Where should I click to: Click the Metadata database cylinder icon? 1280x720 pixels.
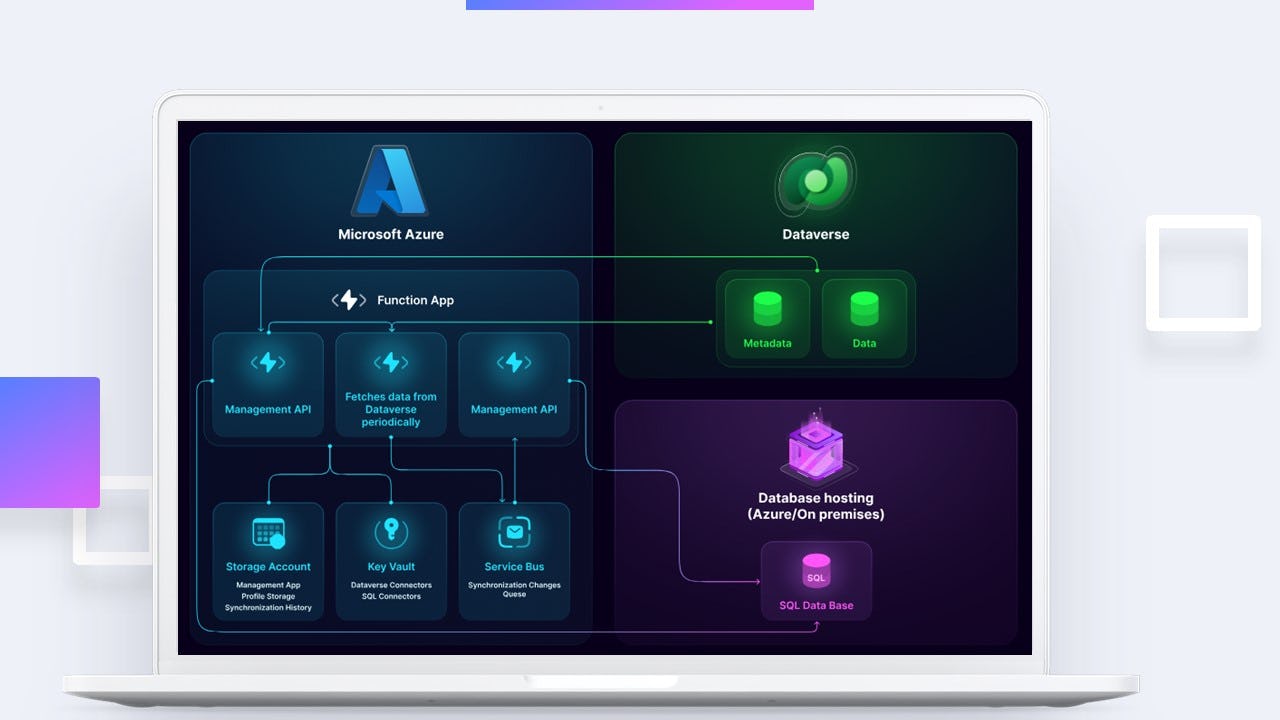pos(766,310)
